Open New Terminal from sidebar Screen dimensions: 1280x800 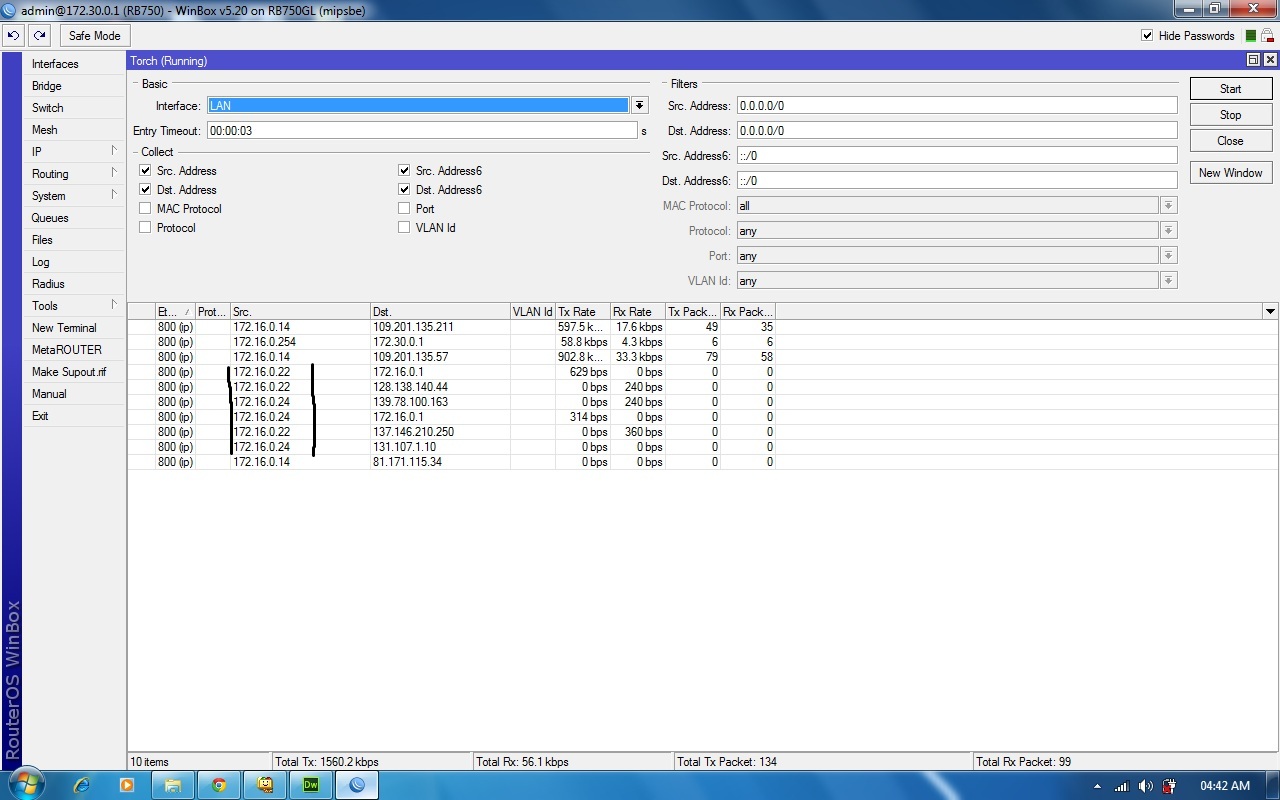pyautogui.click(x=73, y=328)
